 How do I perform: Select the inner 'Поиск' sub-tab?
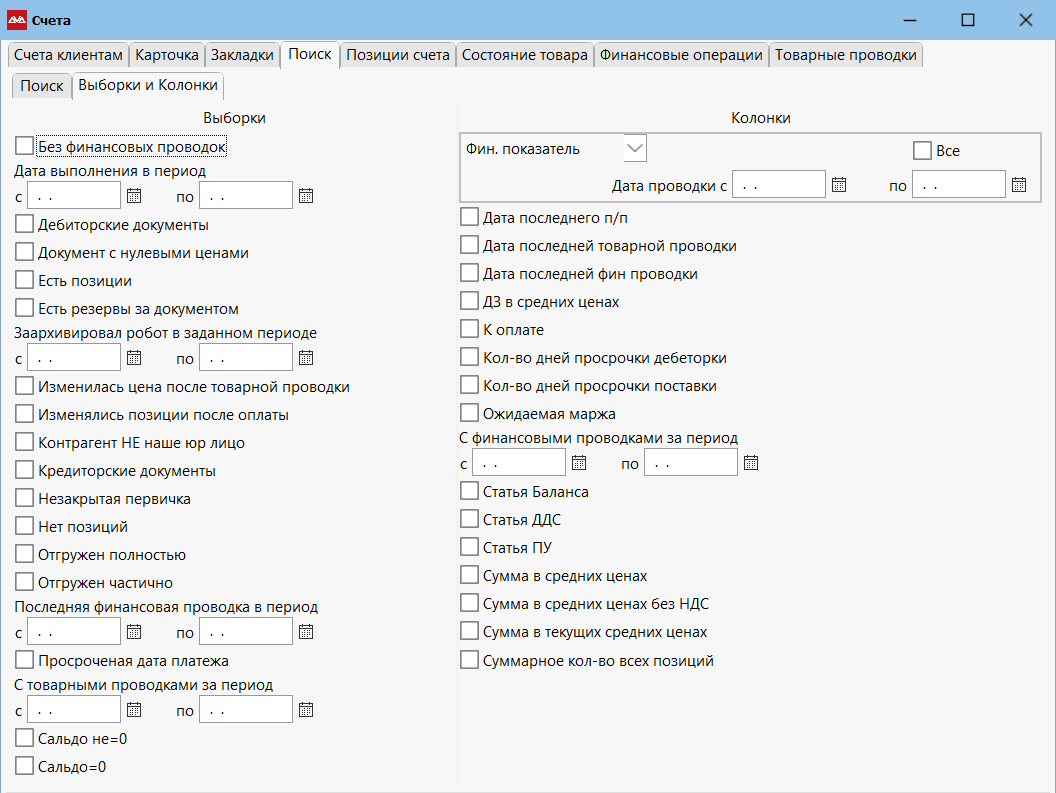click(x=42, y=86)
